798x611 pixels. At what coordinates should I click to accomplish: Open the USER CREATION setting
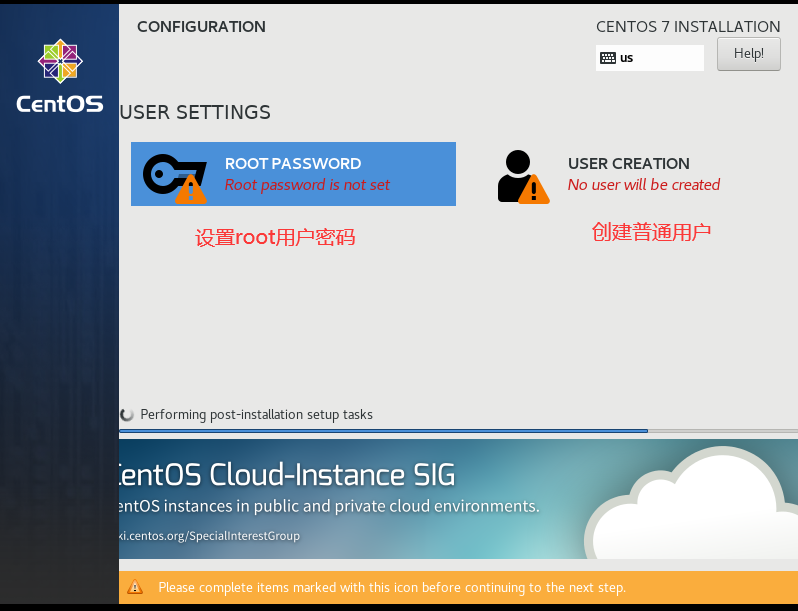[x=609, y=176]
